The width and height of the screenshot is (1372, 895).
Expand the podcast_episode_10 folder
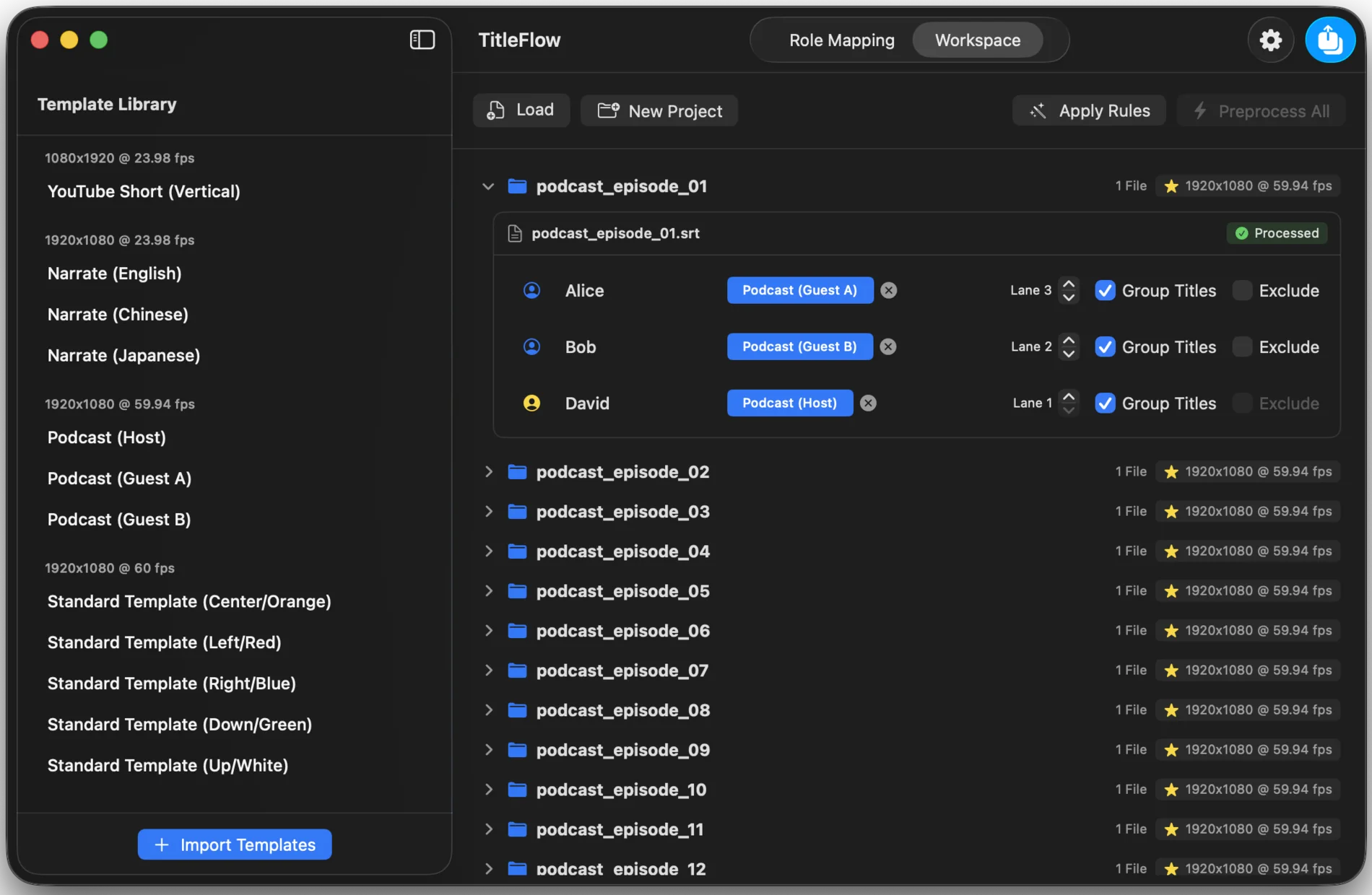pyautogui.click(x=488, y=789)
